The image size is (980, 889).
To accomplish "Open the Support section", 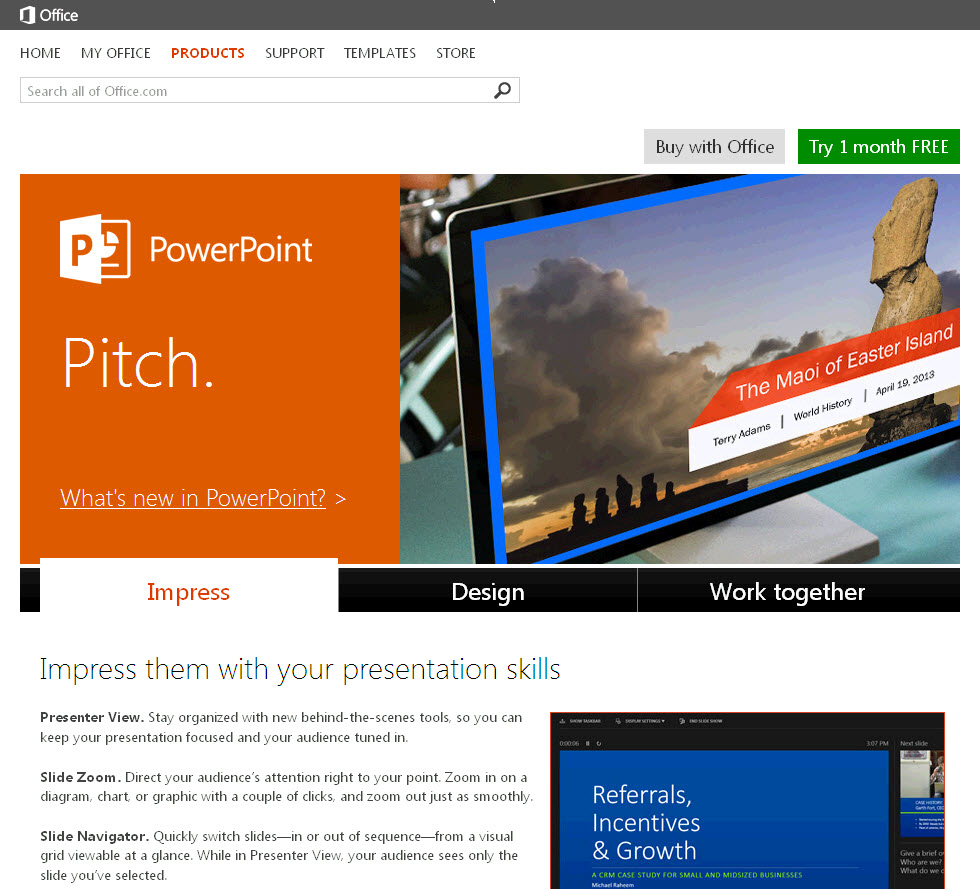I will click(x=294, y=53).
